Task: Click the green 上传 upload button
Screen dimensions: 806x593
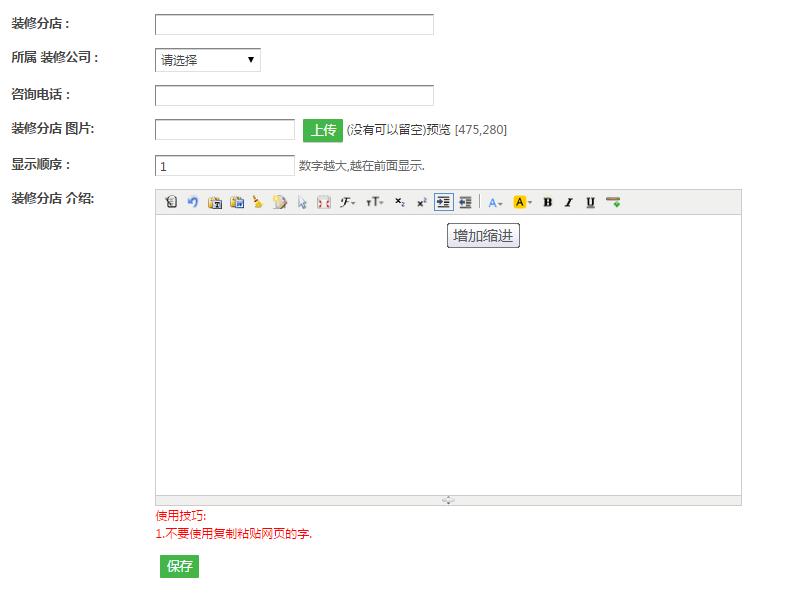Action: click(322, 131)
